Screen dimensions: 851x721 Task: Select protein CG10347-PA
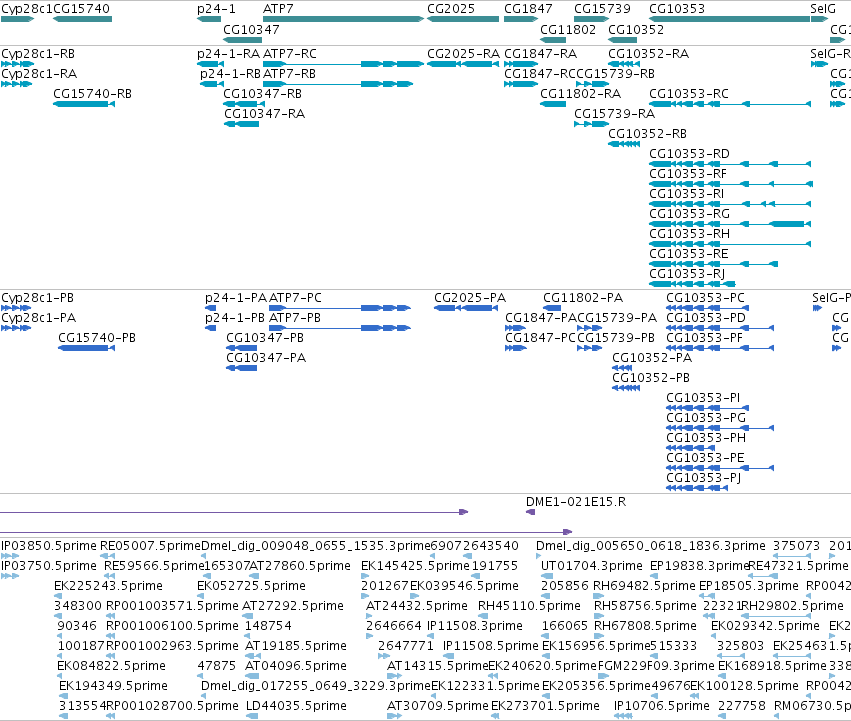click(x=242, y=368)
